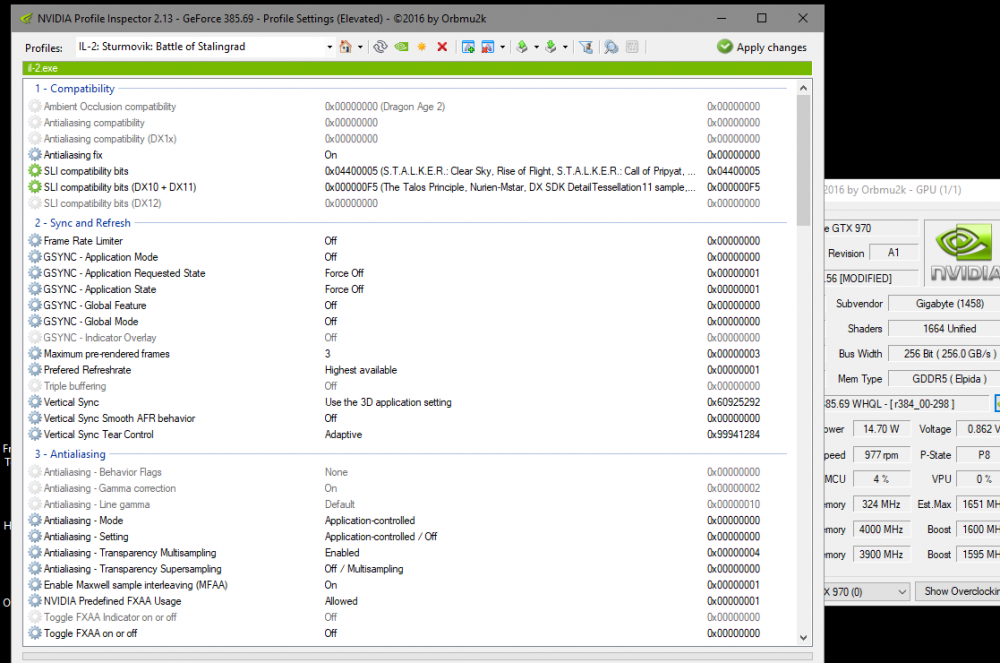The image size is (1000, 663).
Task: Click the greyed-out bit value editor icon
Action: 632,47
